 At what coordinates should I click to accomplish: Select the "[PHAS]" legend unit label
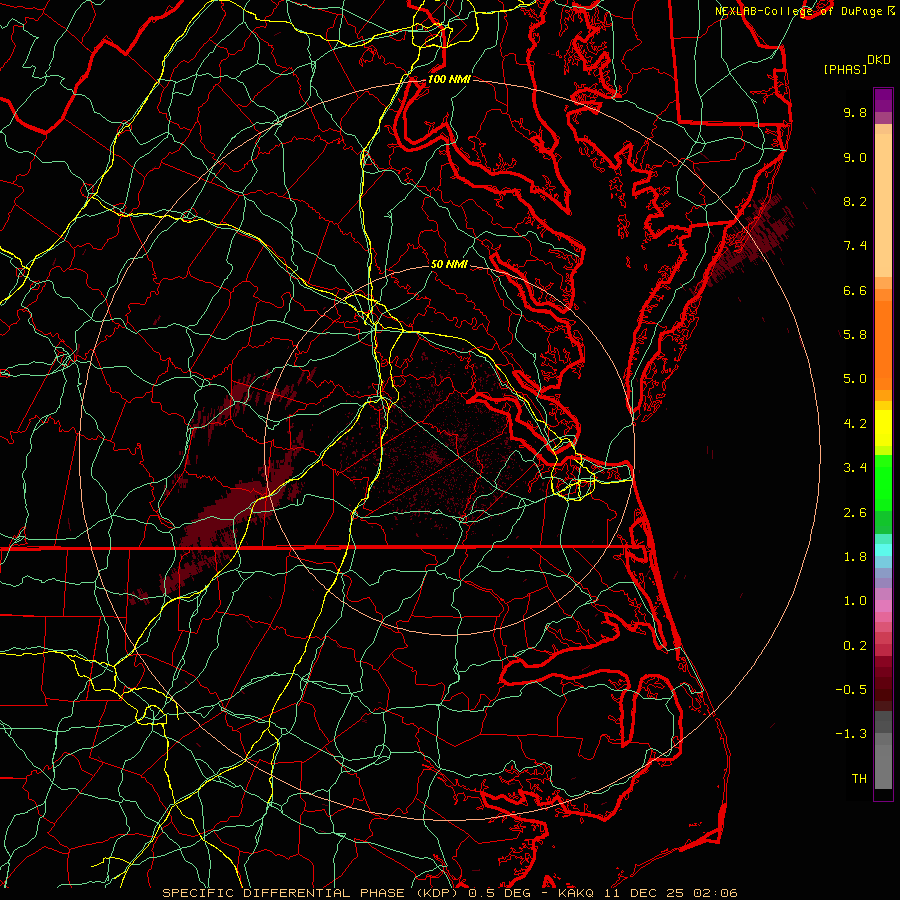(x=845, y=69)
